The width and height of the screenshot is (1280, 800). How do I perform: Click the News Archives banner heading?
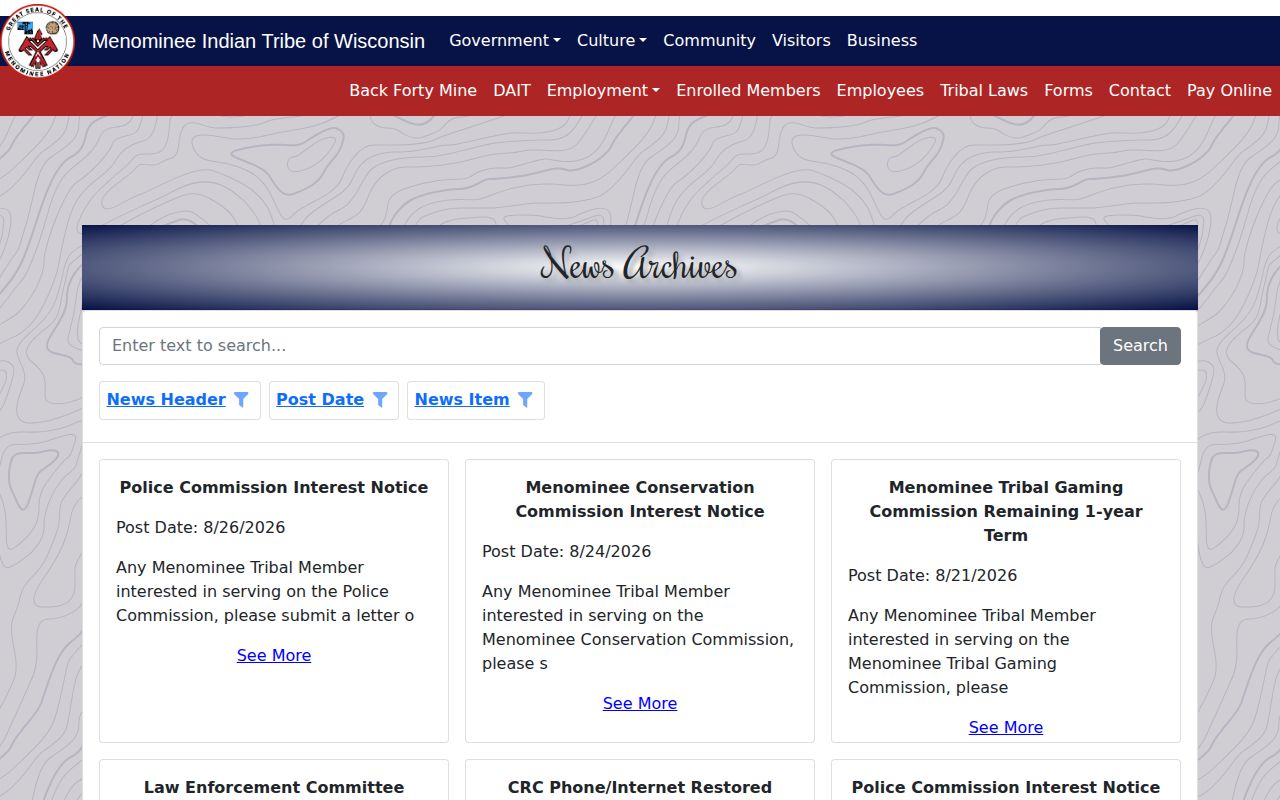pos(639,265)
